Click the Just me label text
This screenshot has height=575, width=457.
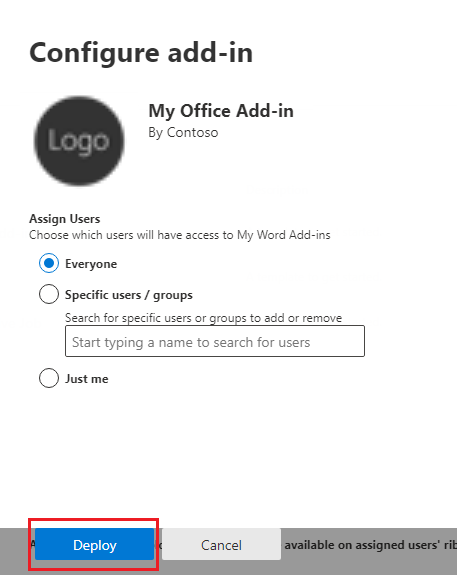coord(87,379)
